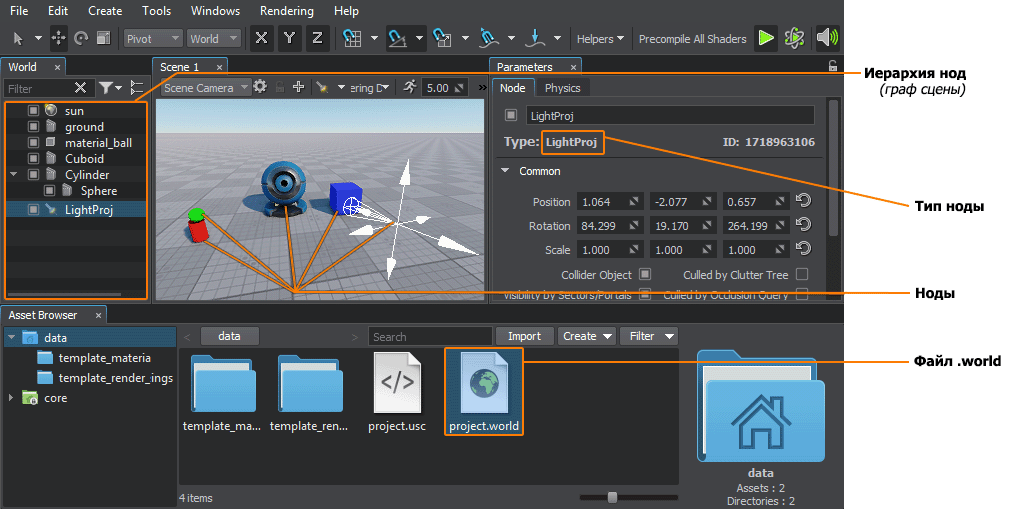Toggle the speaker sound icon in toolbar
Viewport: 1014px width, 510px height.
coord(826,39)
